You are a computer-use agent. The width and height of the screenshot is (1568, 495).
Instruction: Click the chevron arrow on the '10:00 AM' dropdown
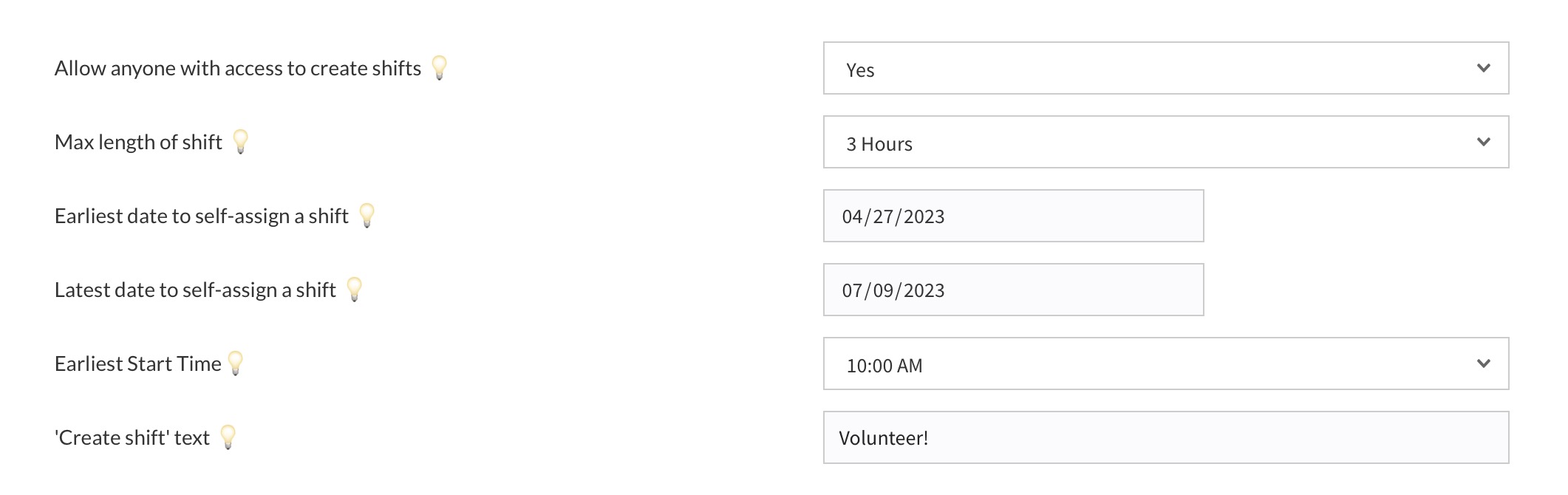[x=1483, y=364]
